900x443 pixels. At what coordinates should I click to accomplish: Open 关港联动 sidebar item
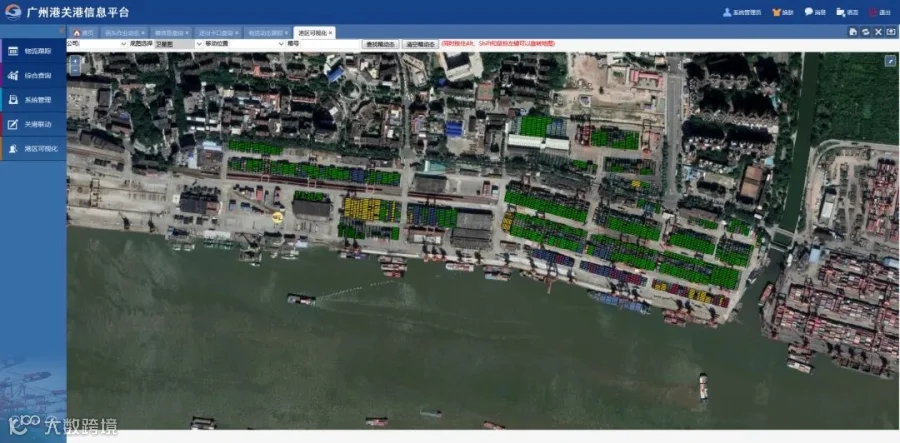click(33, 125)
